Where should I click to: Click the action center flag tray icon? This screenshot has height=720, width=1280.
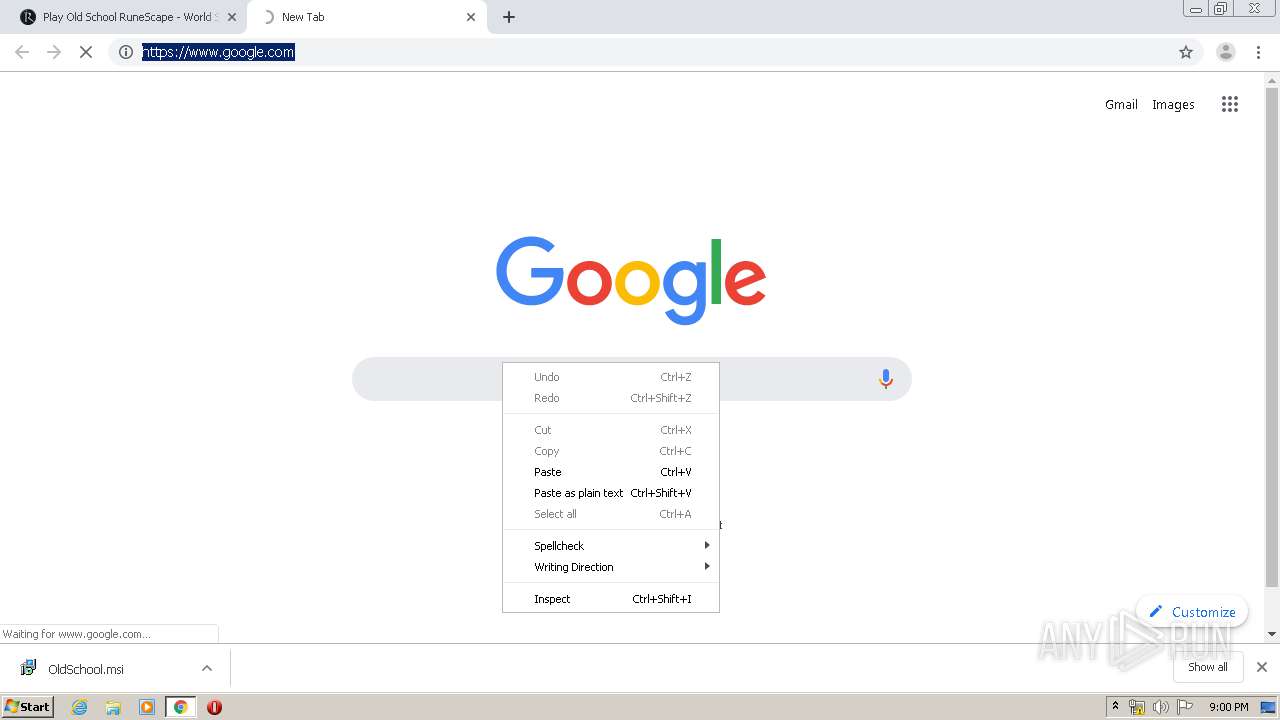[1185, 707]
